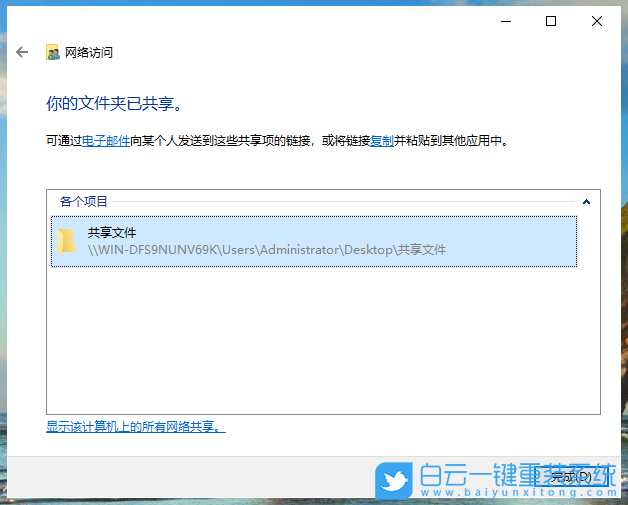This screenshot has width=628, height=505.
Task: Click the 完成(D) button
Action: [x=571, y=477]
